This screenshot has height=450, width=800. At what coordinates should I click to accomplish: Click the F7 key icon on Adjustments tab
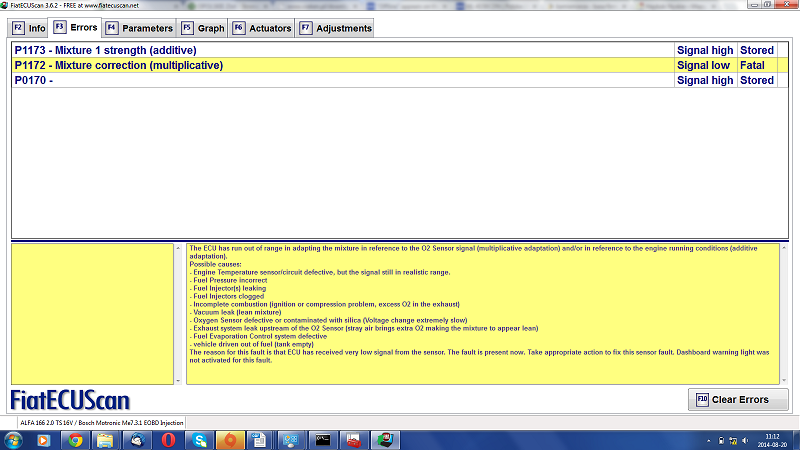[305, 28]
